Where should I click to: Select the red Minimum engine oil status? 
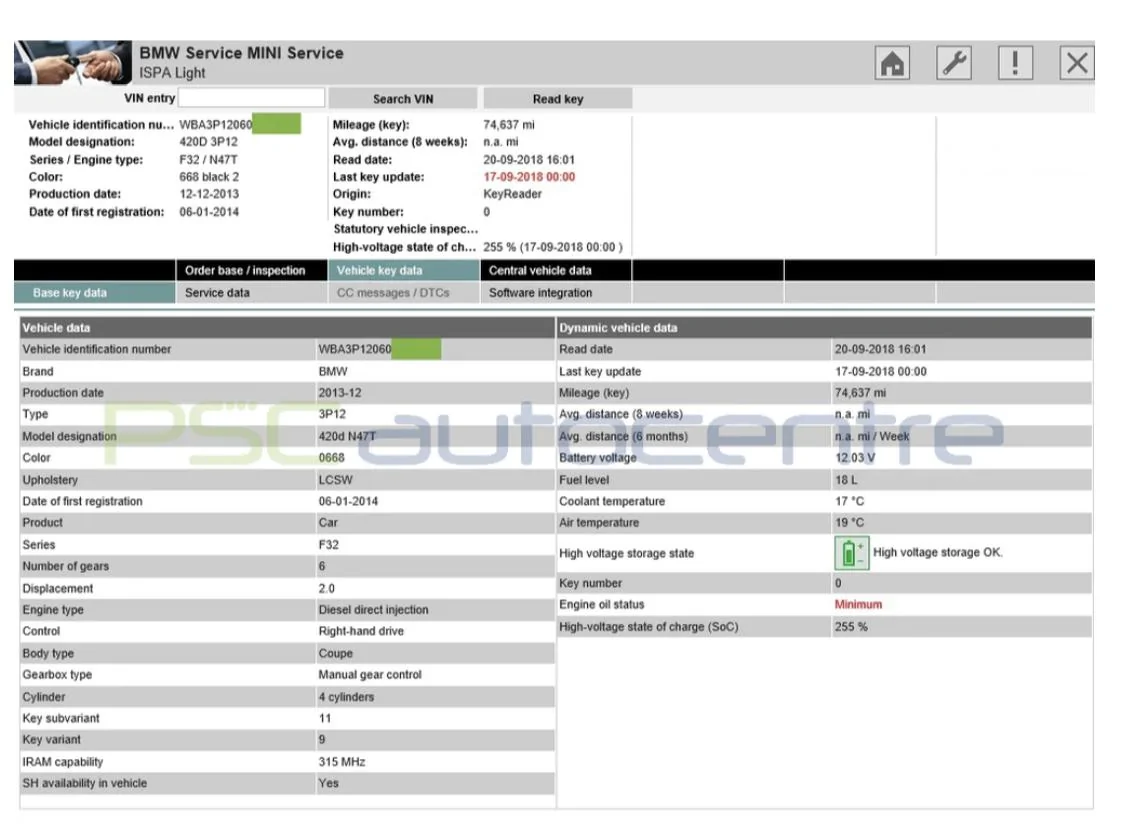(858, 605)
